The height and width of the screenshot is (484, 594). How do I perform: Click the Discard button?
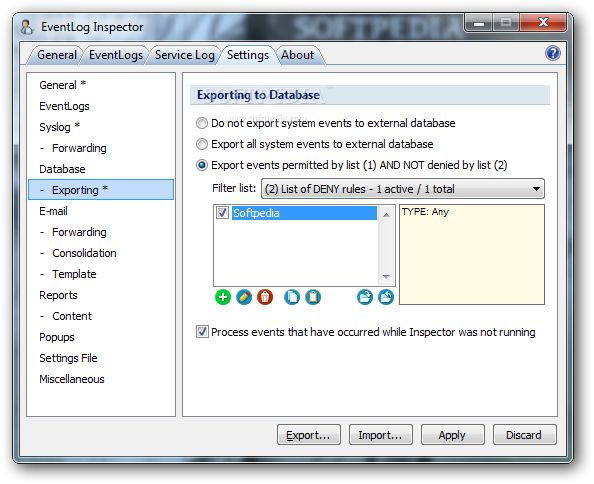(525, 435)
